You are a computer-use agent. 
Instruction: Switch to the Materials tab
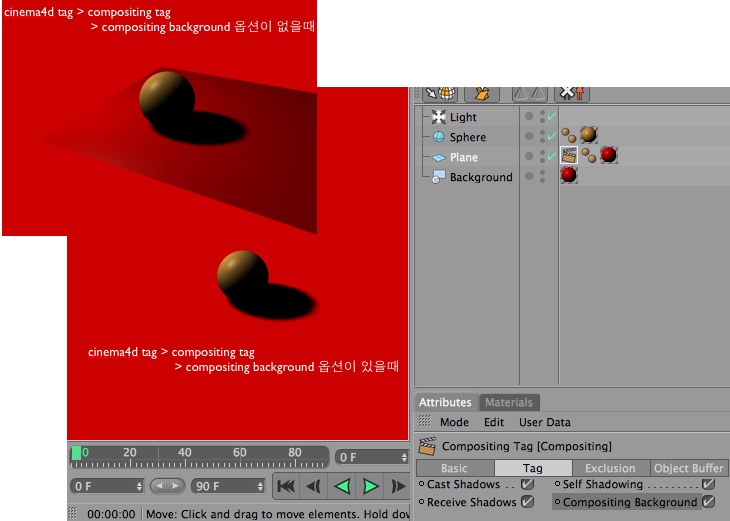[509, 402]
